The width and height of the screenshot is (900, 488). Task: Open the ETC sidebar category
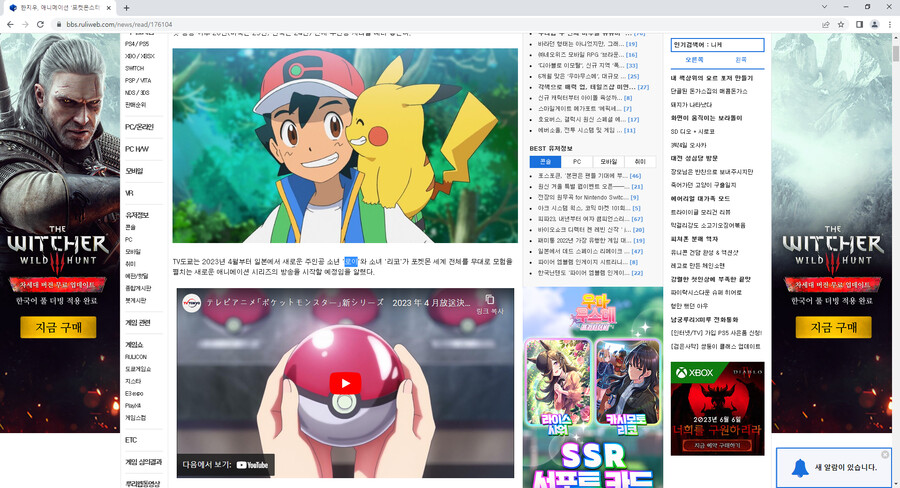point(131,440)
